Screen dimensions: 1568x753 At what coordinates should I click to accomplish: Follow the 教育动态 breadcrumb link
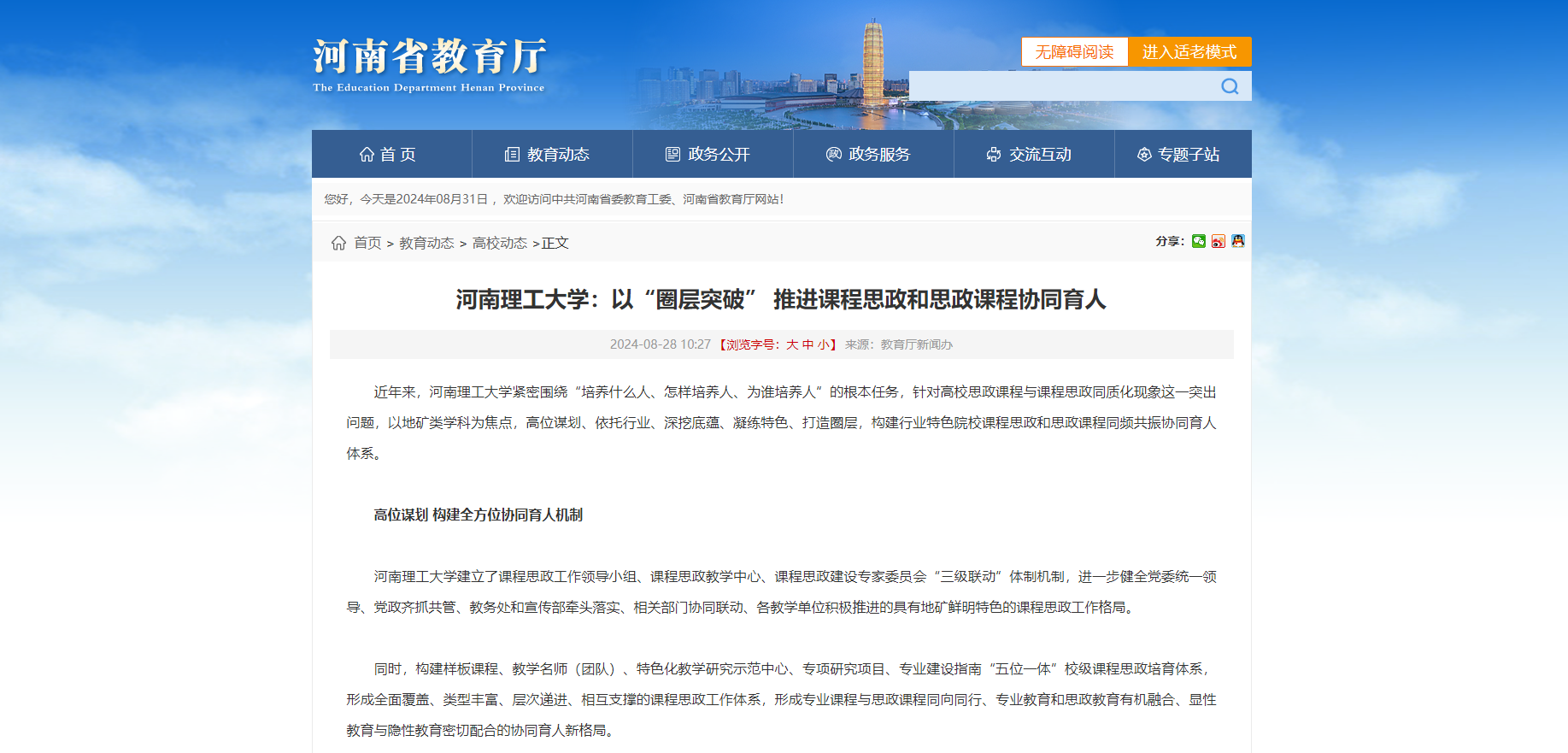pyautogui.click(x=426, y=243)
